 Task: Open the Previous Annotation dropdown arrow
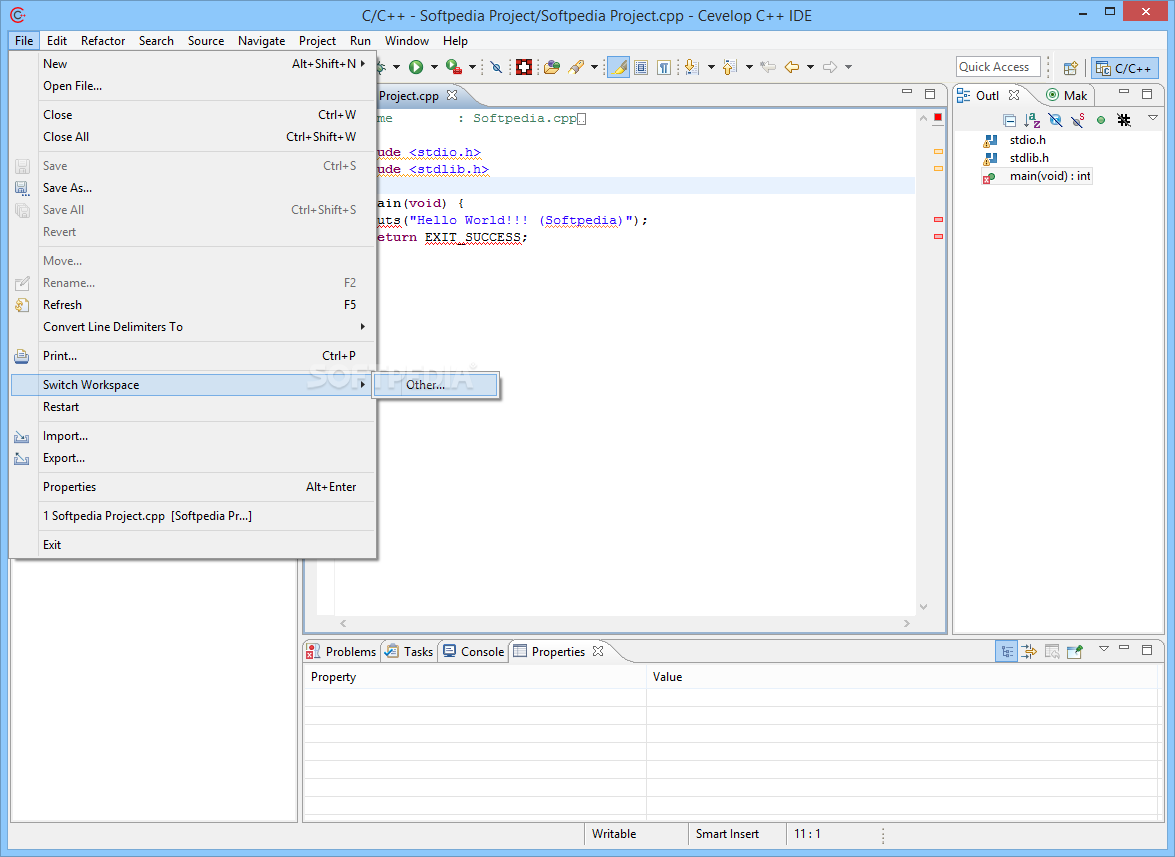click(x=749, y=67)
